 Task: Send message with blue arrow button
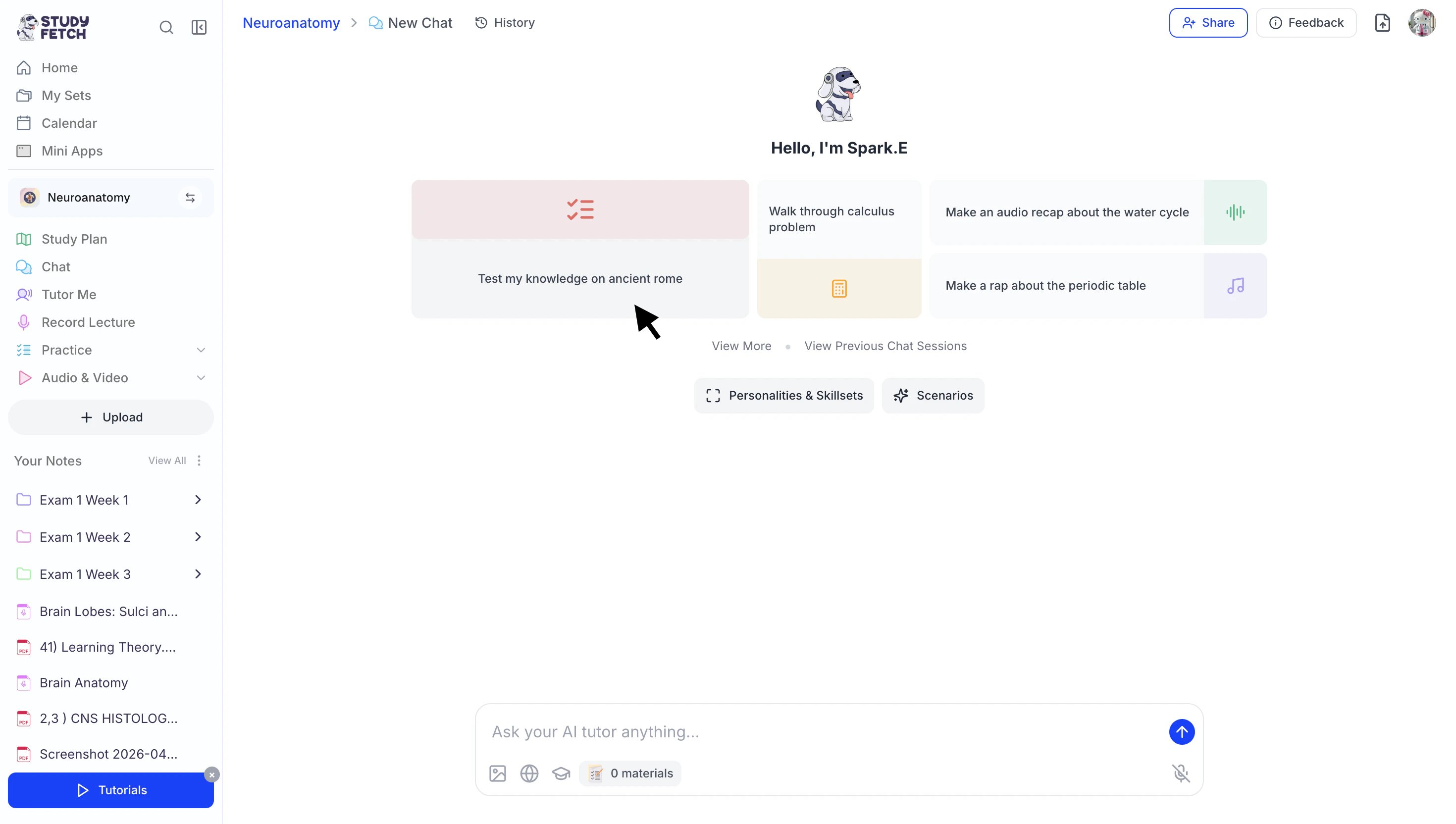click(x=1182, y=732)
